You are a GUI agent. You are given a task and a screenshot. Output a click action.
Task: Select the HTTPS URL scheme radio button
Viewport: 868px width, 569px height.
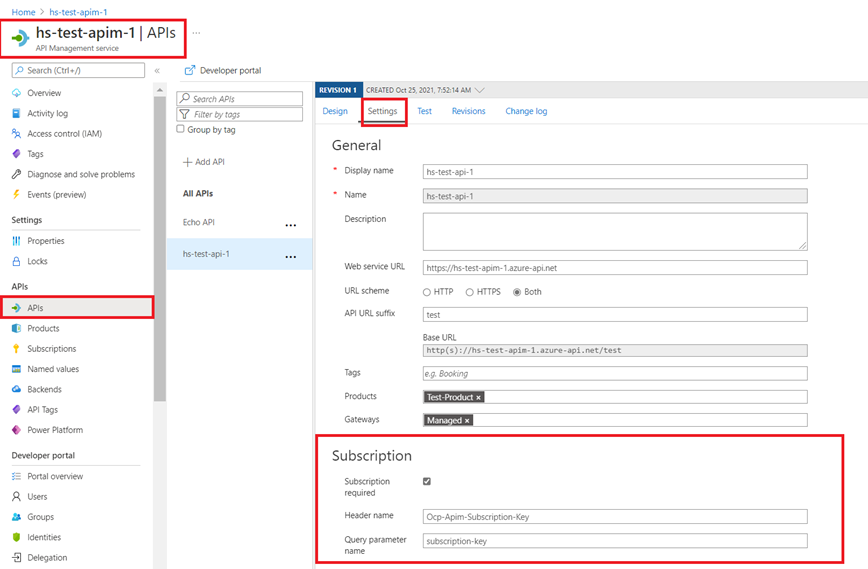[x=469, y=292]
